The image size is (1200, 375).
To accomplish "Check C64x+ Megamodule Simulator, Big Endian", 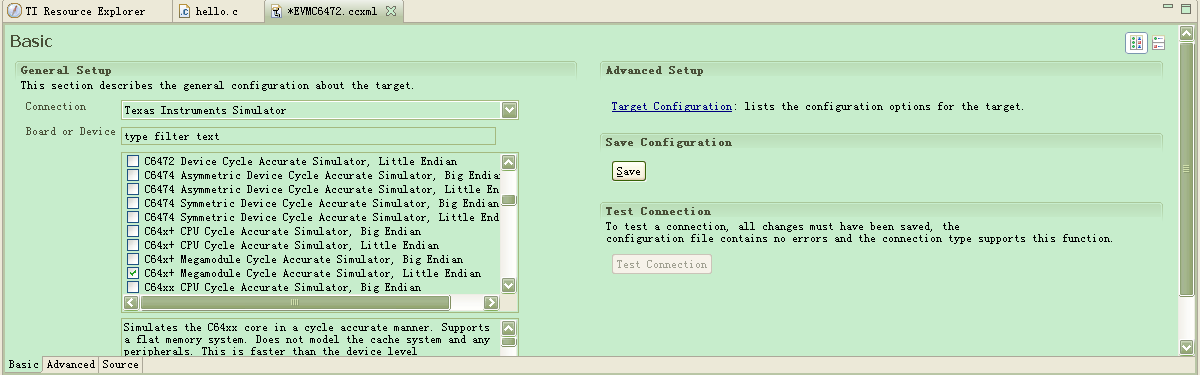I will 132,259.
